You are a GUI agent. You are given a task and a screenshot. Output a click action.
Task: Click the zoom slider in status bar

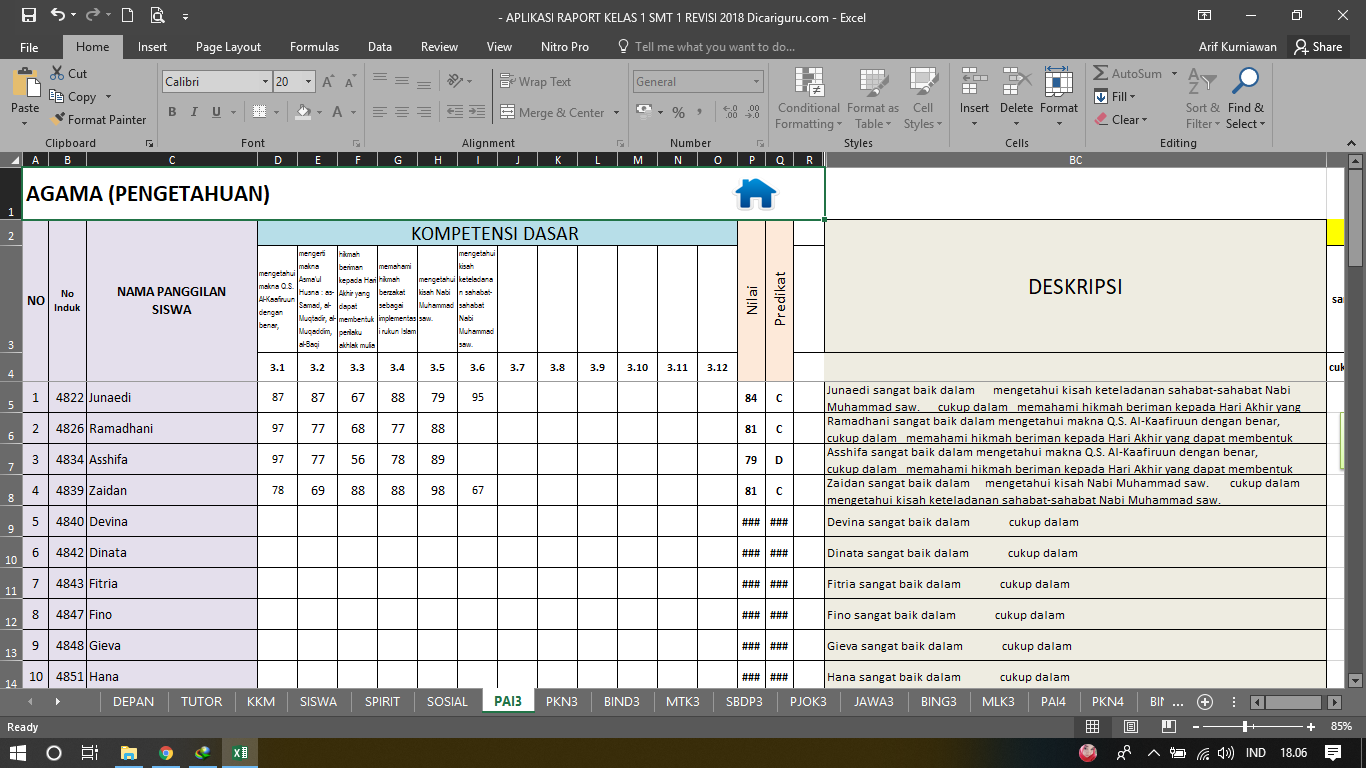pos(1245,727)
